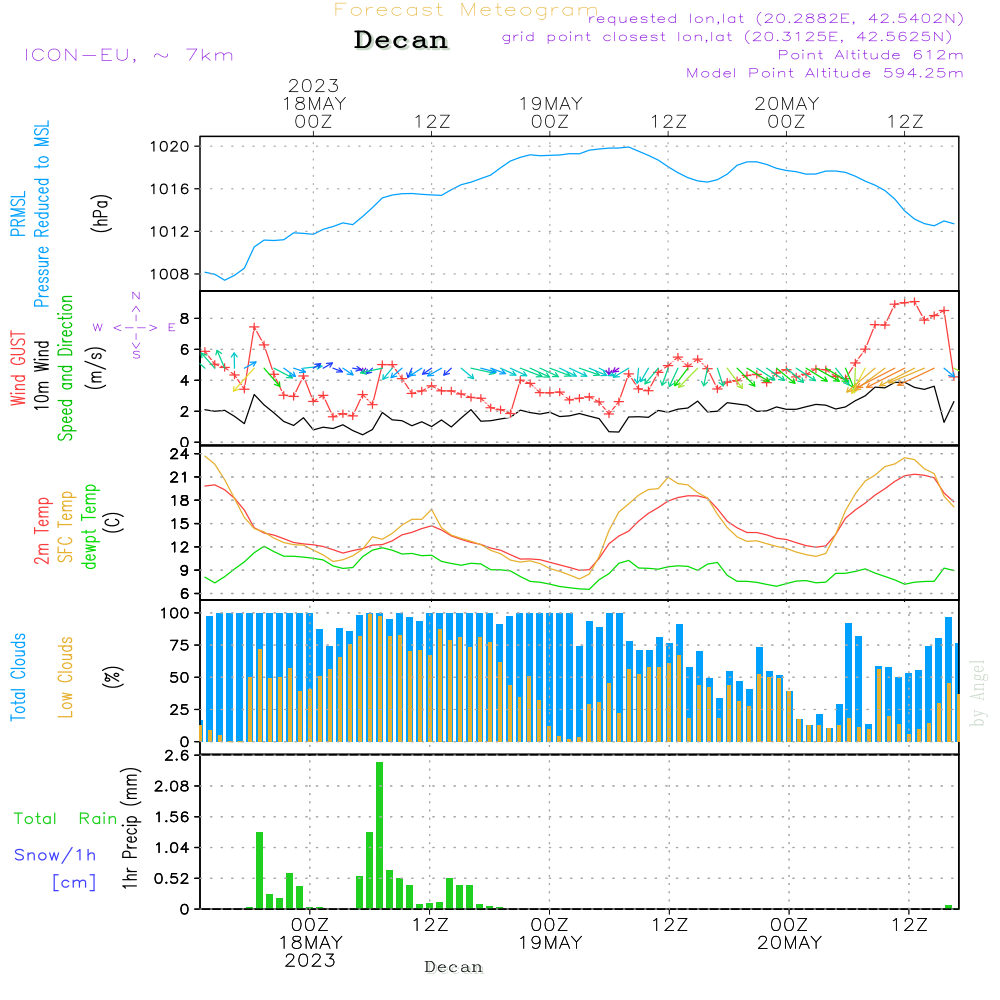Click the wind gust peak marker near 9 m/s
Viewport: 1000px width, 1000px height.
point(915,302)
